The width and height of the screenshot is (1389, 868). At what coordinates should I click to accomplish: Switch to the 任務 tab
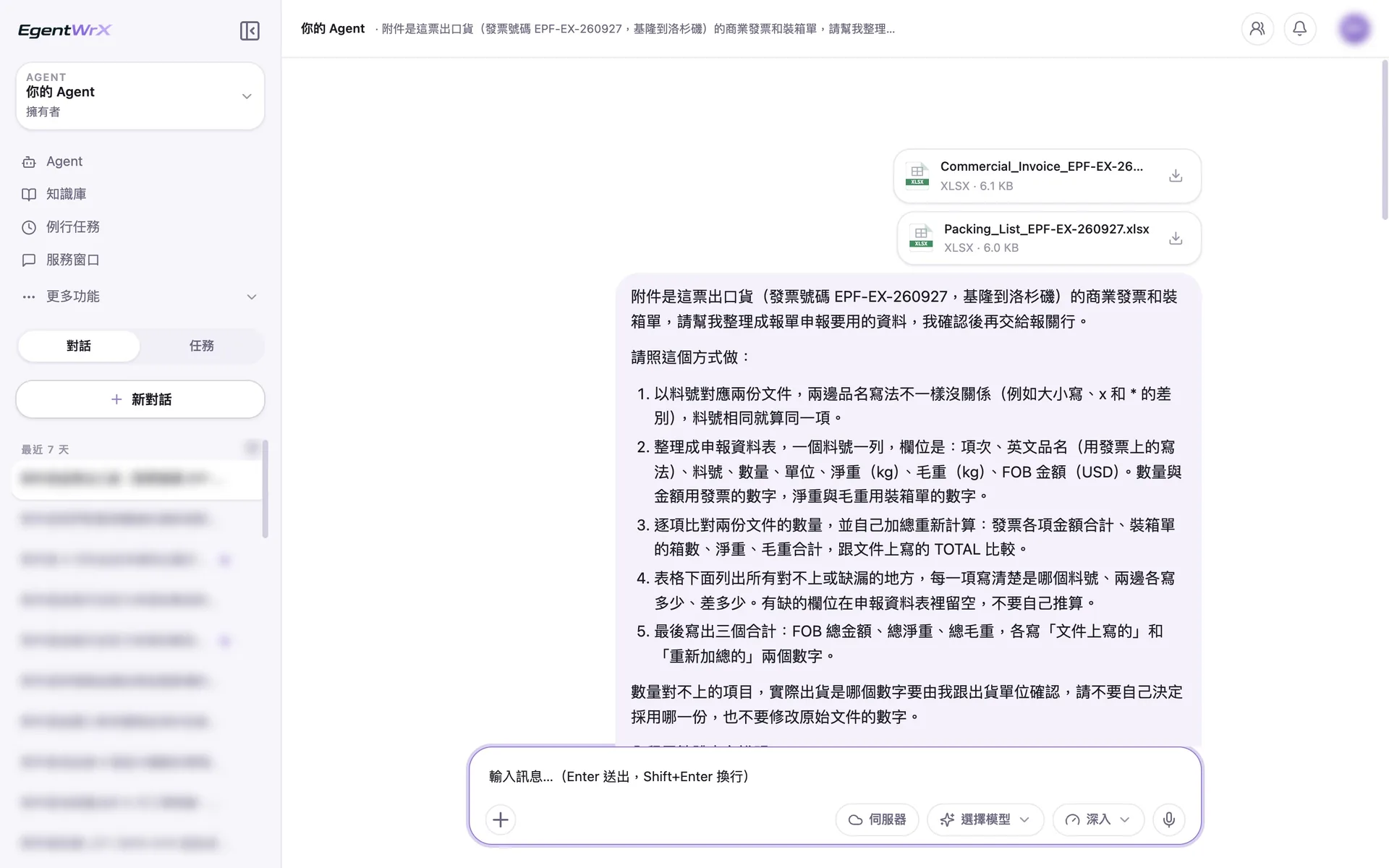[202, 346]
